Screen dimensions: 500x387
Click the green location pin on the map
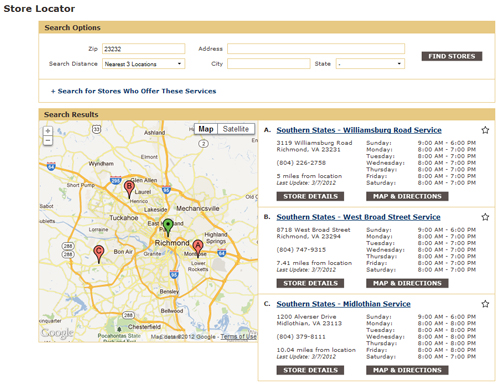point(168,227)
